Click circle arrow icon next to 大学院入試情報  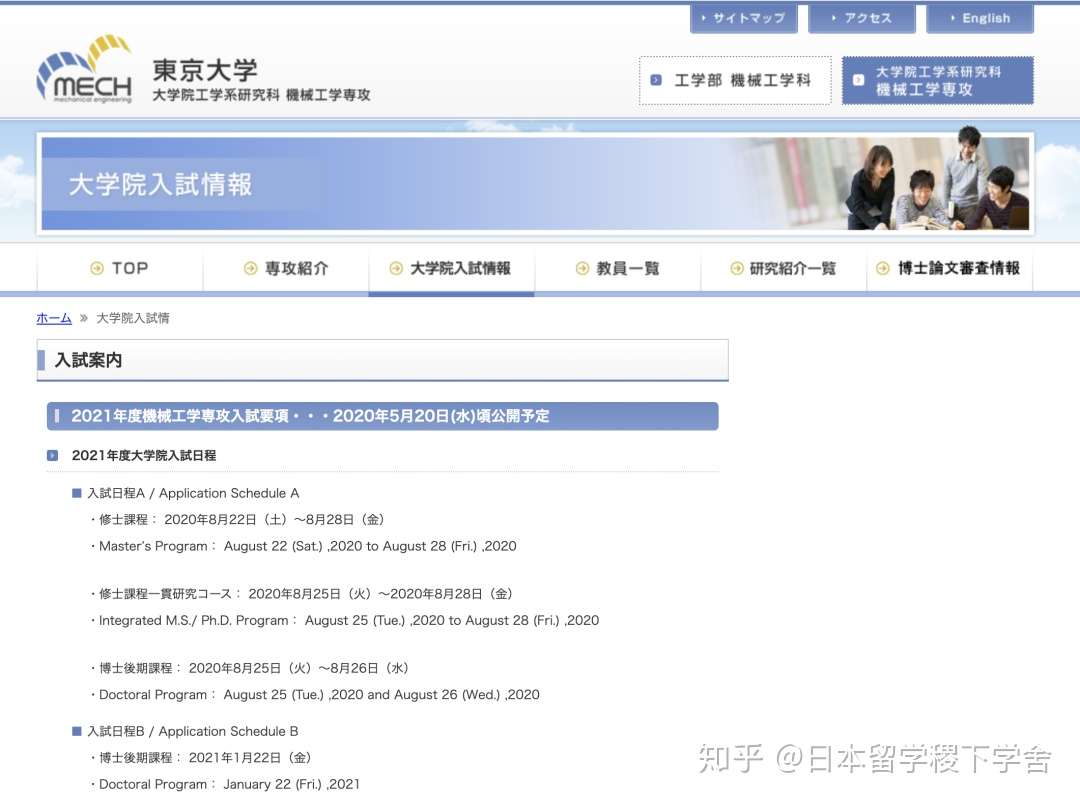tap(396, 269)
